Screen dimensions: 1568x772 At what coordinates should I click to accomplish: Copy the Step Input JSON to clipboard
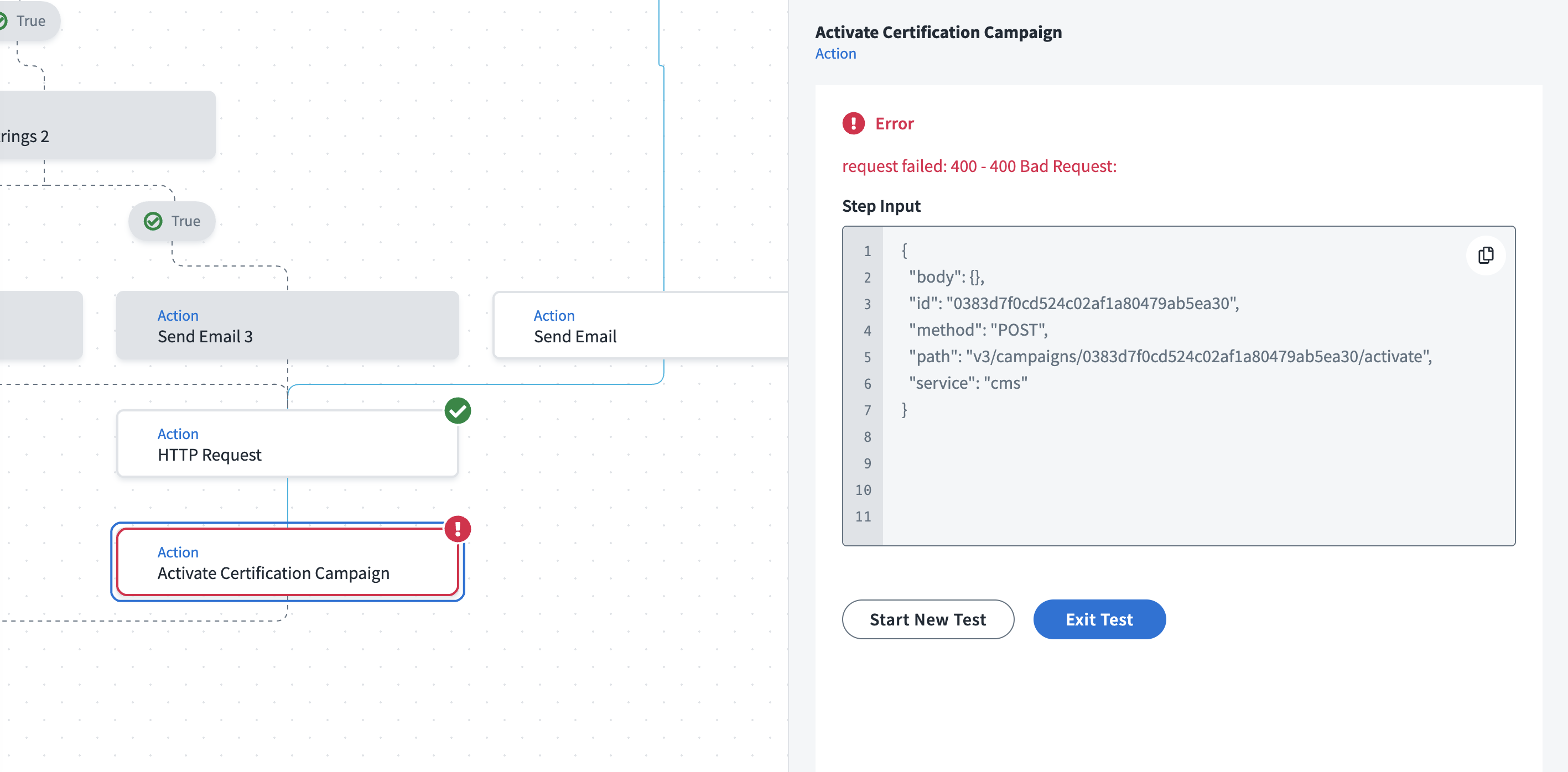pyautogui.click(x=1485, y=255)
